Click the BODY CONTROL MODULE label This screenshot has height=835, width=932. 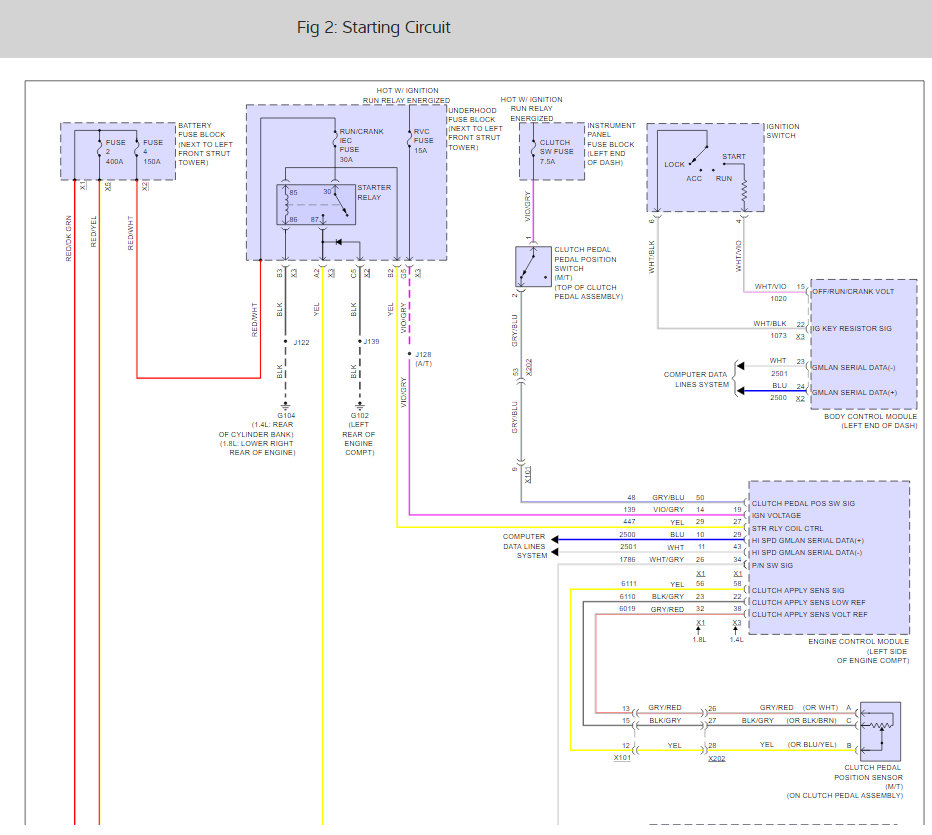tap(871, 416)
